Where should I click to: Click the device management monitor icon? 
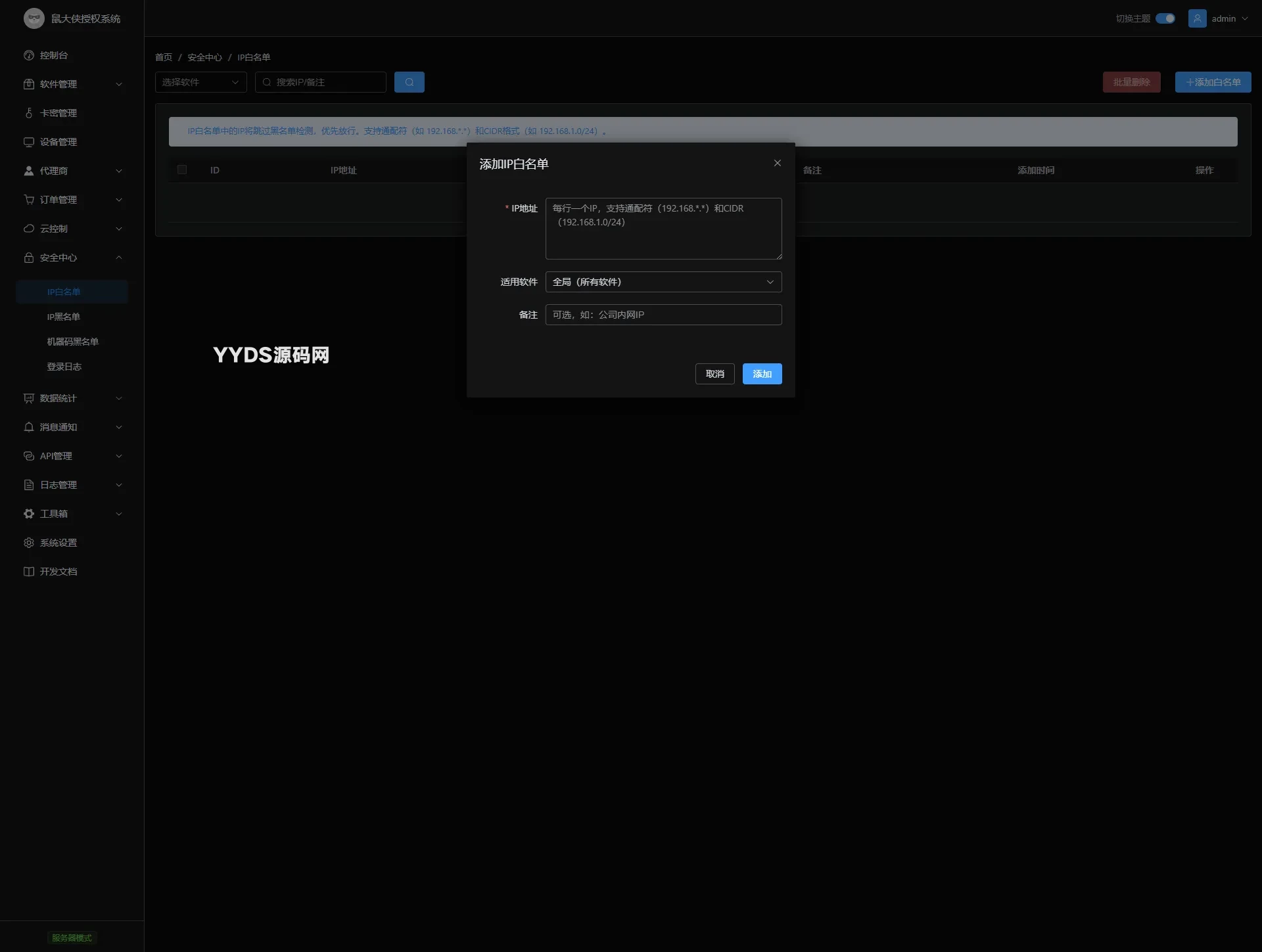coord(29,142)
